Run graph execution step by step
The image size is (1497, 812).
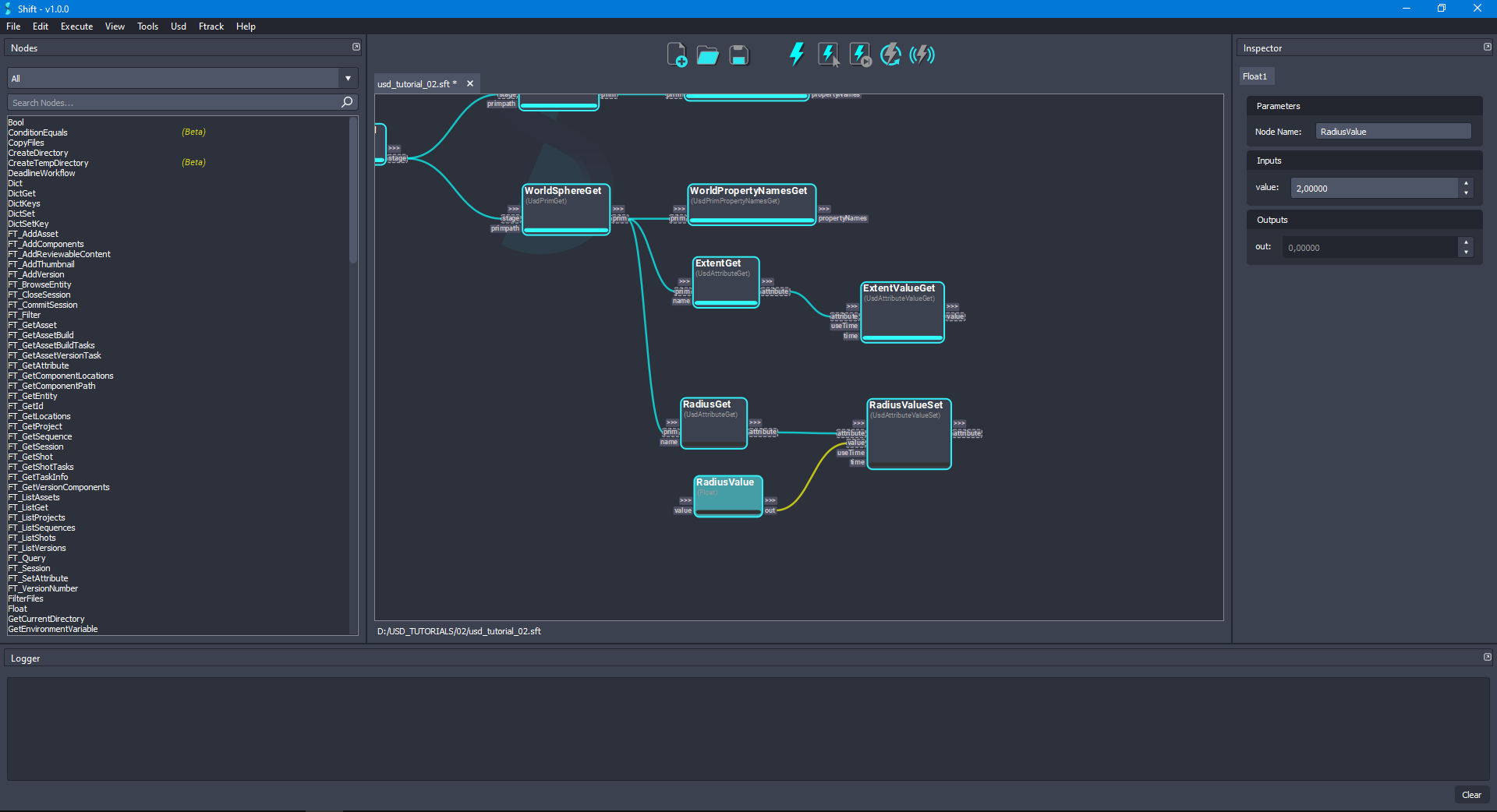[x=858, y=54]
